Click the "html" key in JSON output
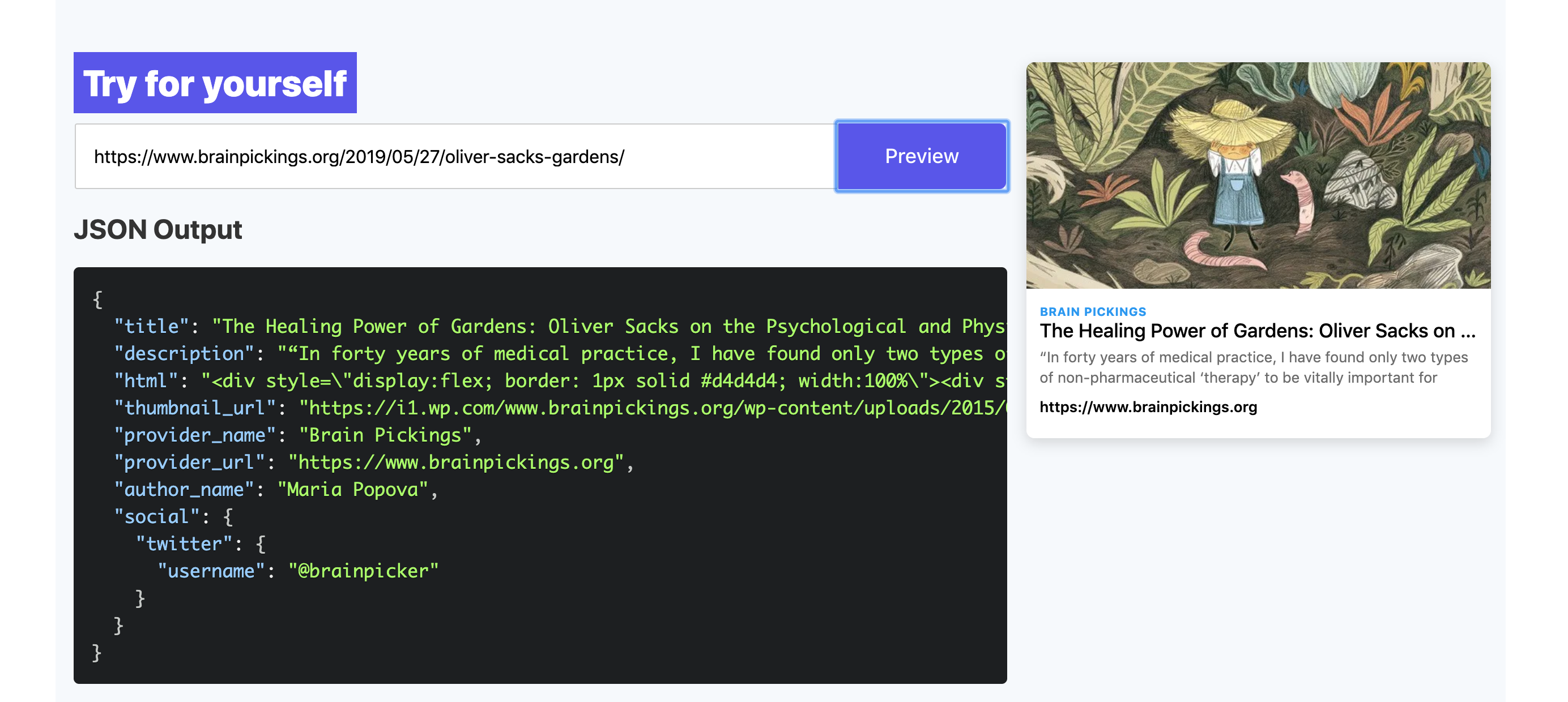 point(146,381)
